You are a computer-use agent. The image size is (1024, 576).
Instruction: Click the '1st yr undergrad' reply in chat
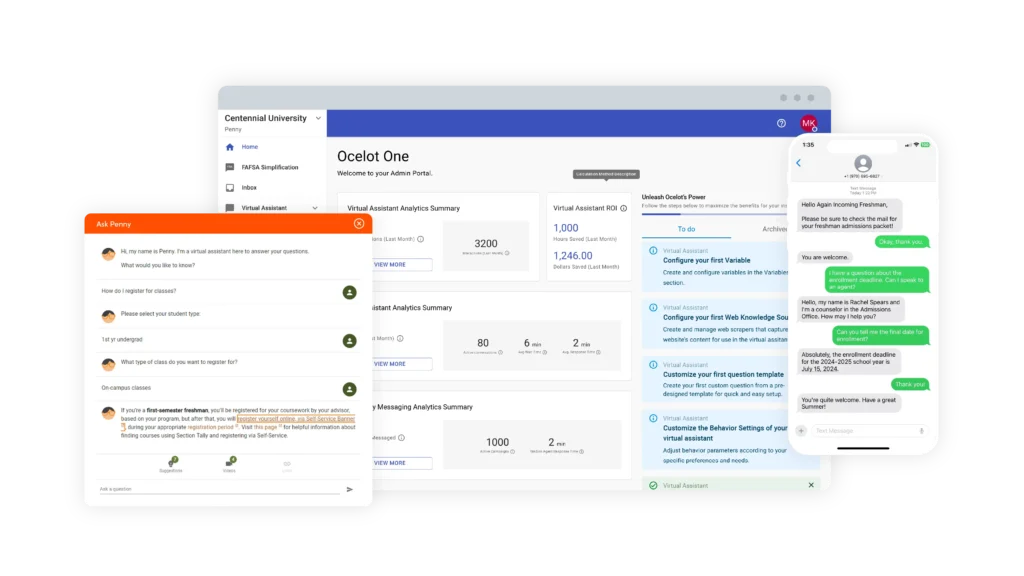(121, 340)
